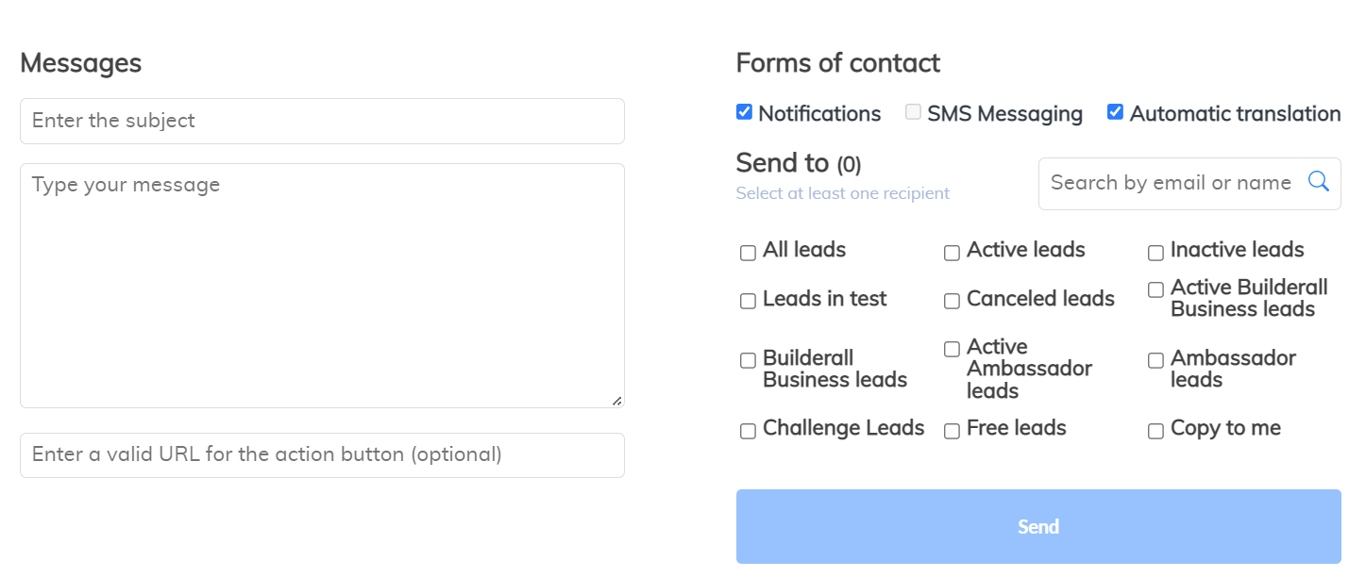
Task: Click the search magnifier icon
Action: pyautogui.click(x=1318, y=182)
